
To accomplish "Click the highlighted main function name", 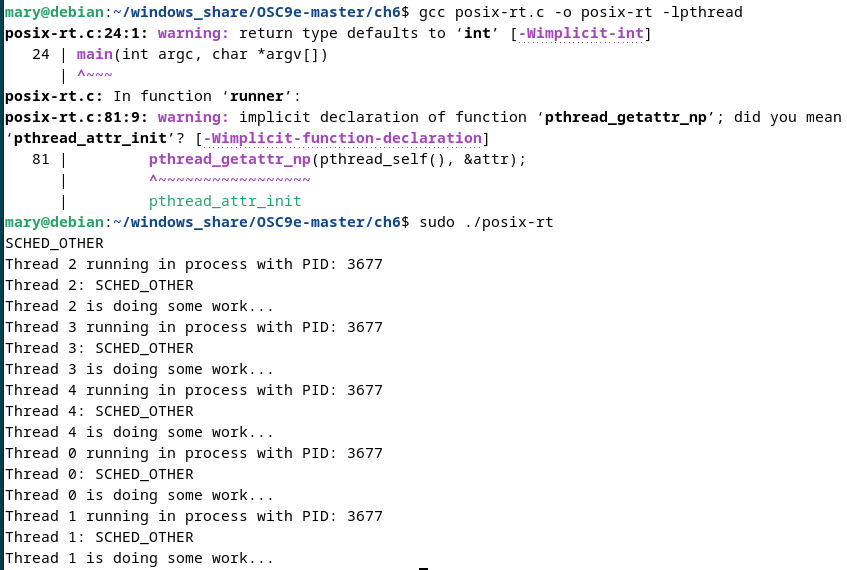I will tap(95, 55).
